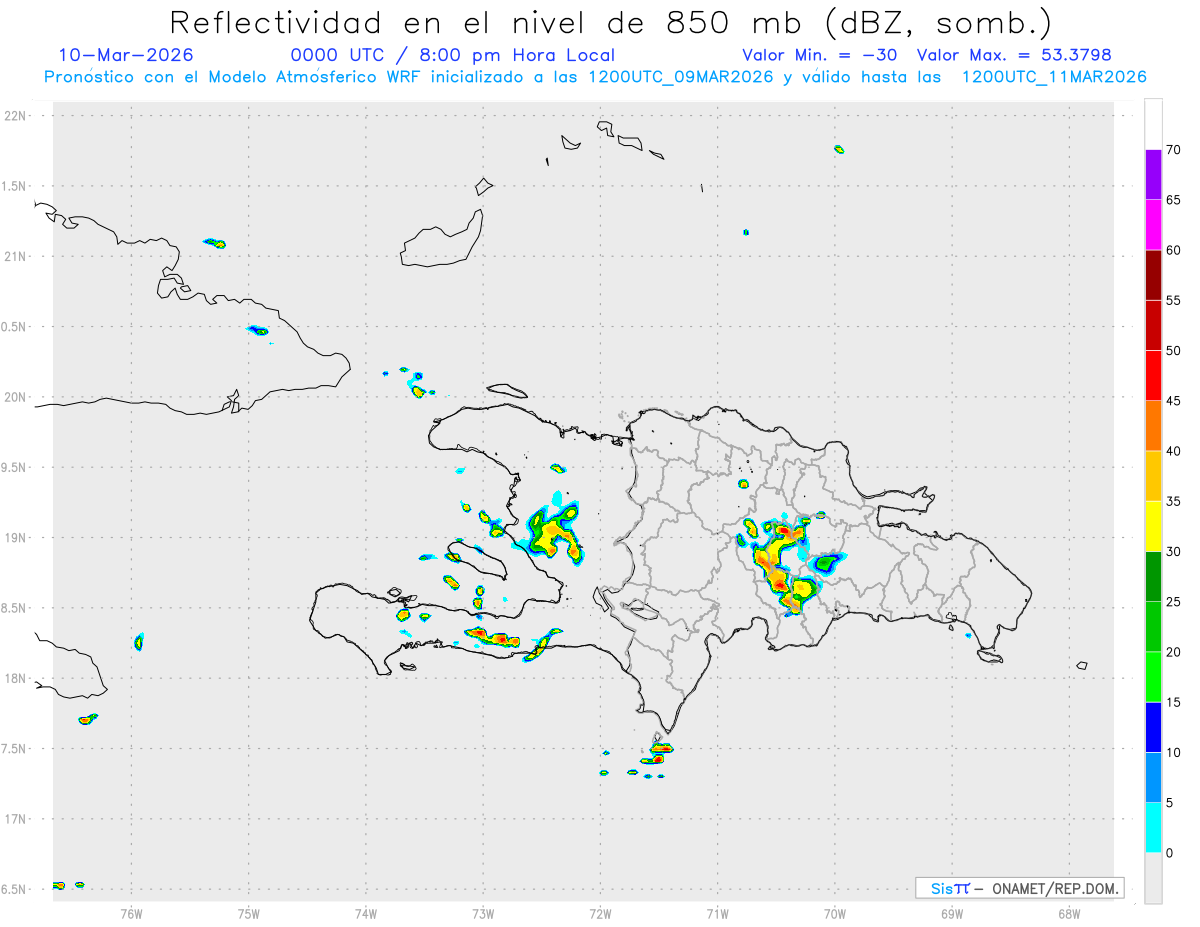The width and height of the screenshot is (1200, 927).
Task: Click the '55' color bar tick label
Action: click(1173, 300)
